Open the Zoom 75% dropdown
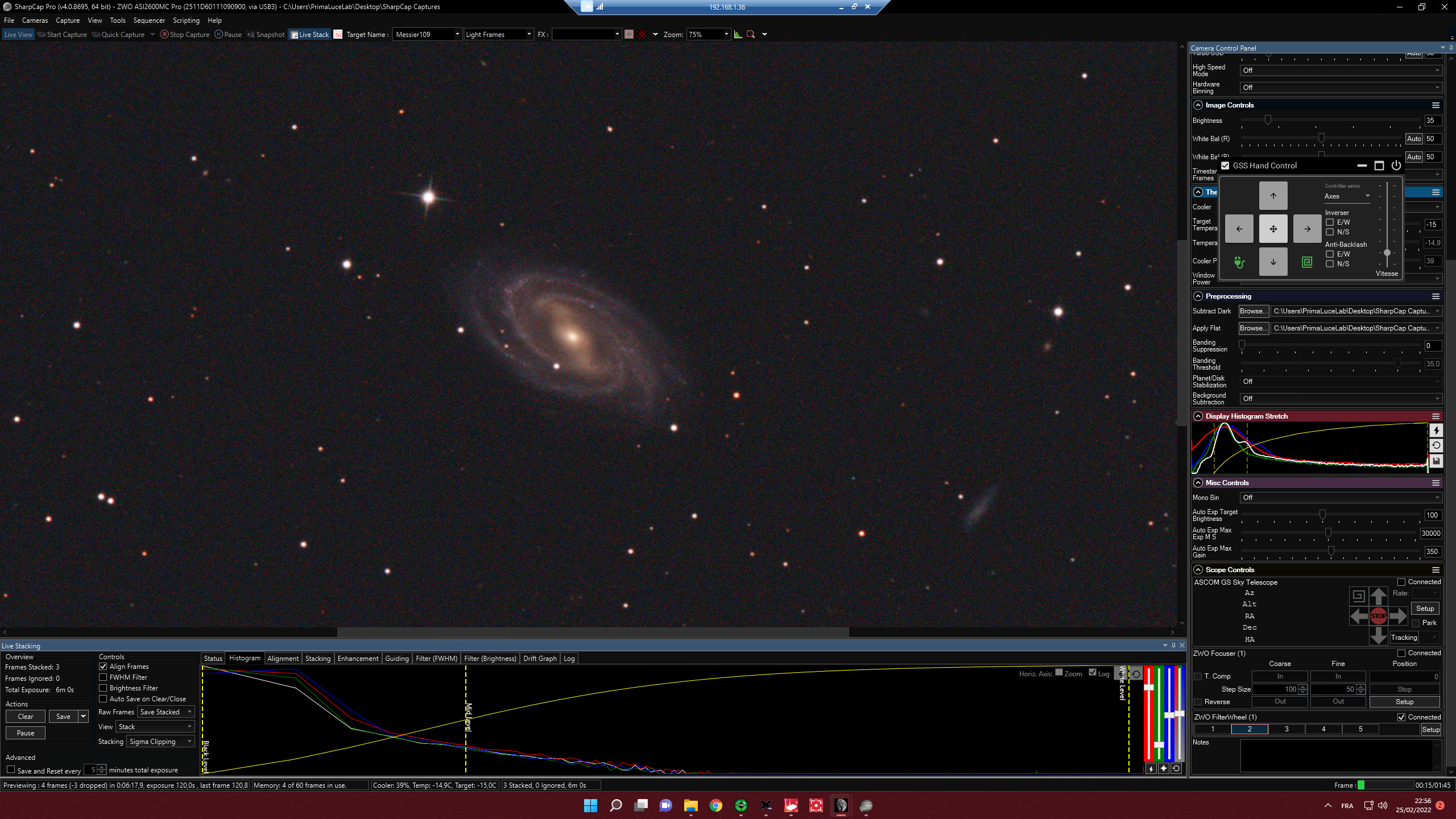Image resolution: width=1456 pixels, height=819 pixels. (708, 34)
